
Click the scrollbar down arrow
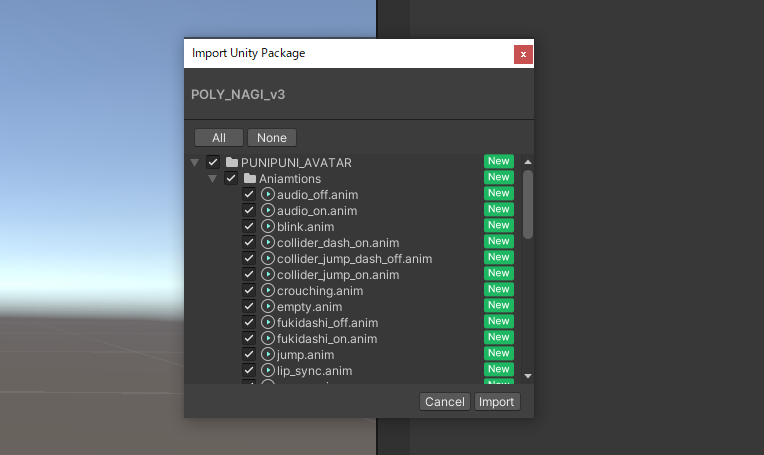click(528, 376)
